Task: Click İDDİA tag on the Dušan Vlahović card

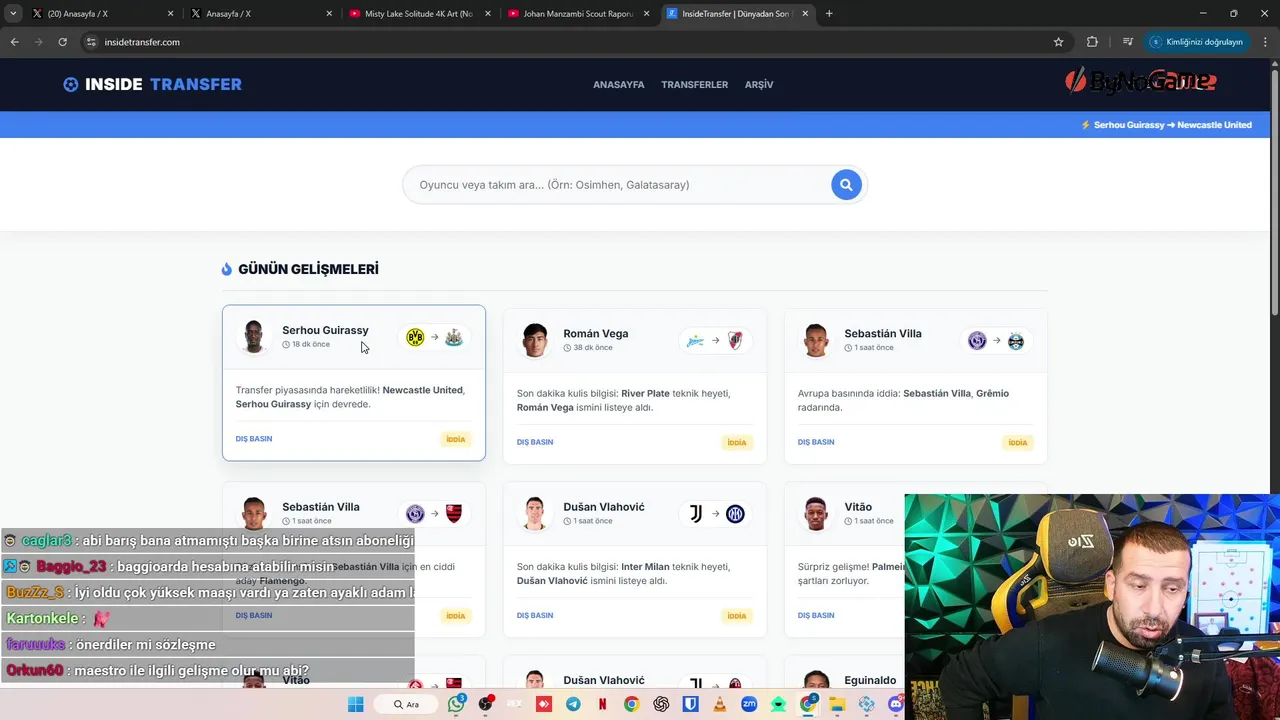Action: (x=737, y=616)
